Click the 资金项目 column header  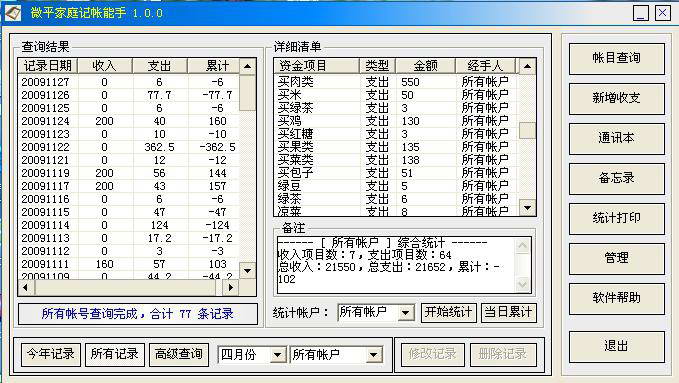point(317,66)
